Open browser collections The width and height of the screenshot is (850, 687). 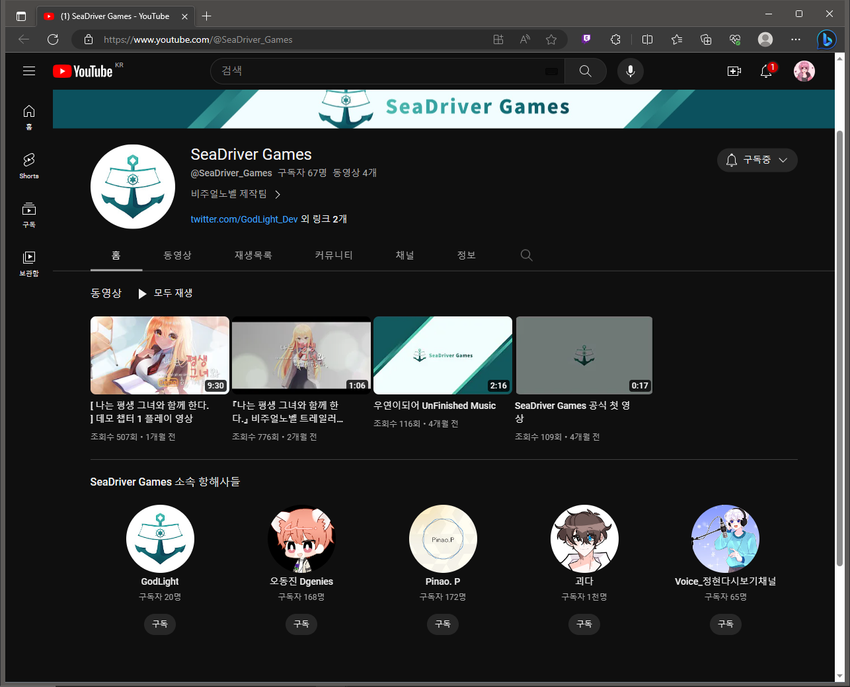tap(706, 40)
